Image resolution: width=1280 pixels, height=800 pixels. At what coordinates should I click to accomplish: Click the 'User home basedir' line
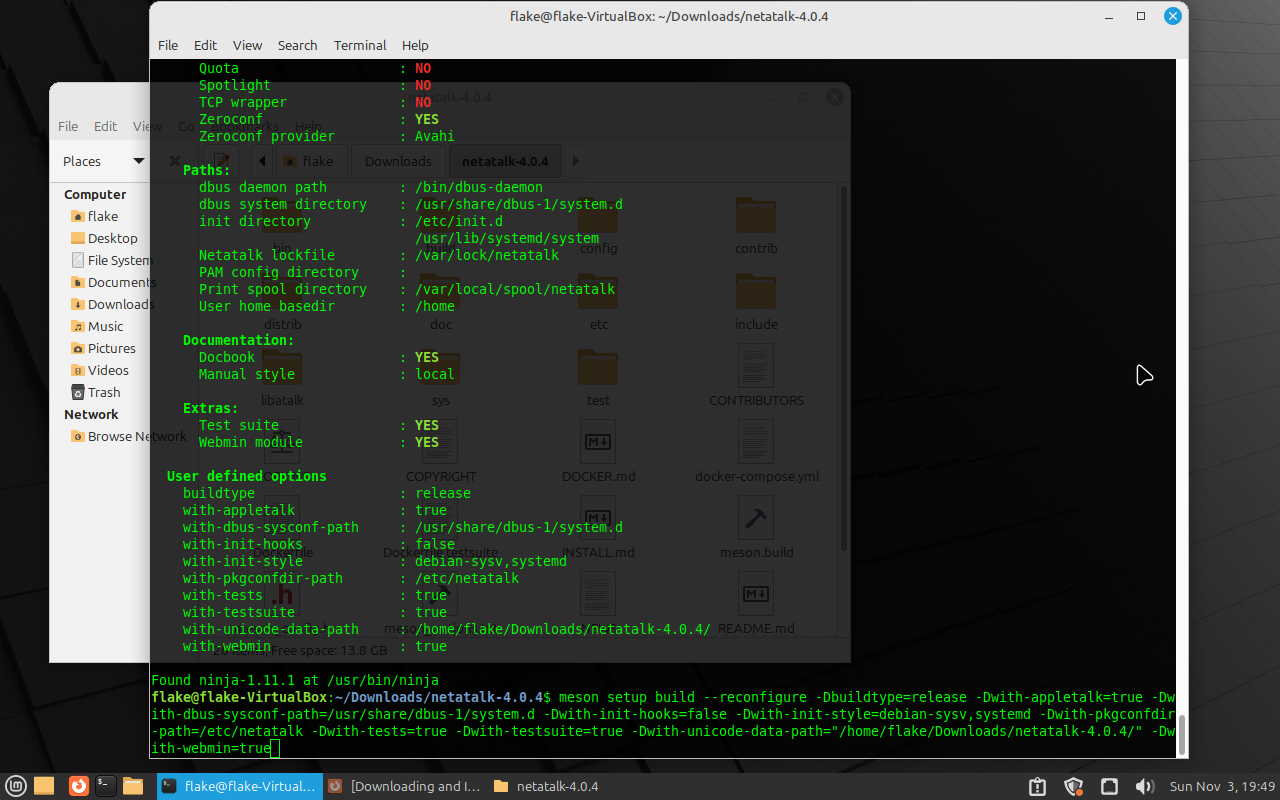327,306
